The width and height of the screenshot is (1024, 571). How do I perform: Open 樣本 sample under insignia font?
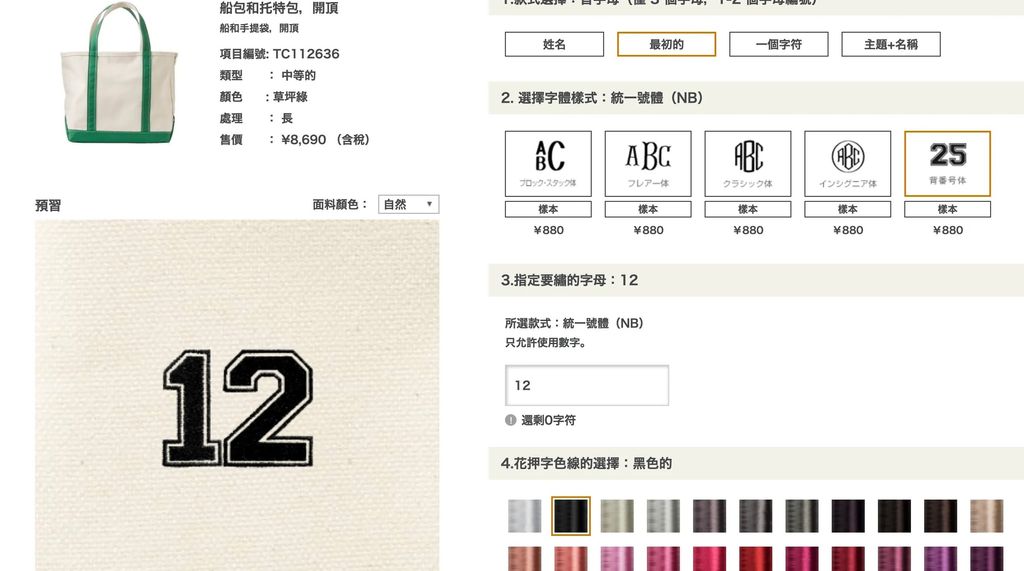click(848, 209)
